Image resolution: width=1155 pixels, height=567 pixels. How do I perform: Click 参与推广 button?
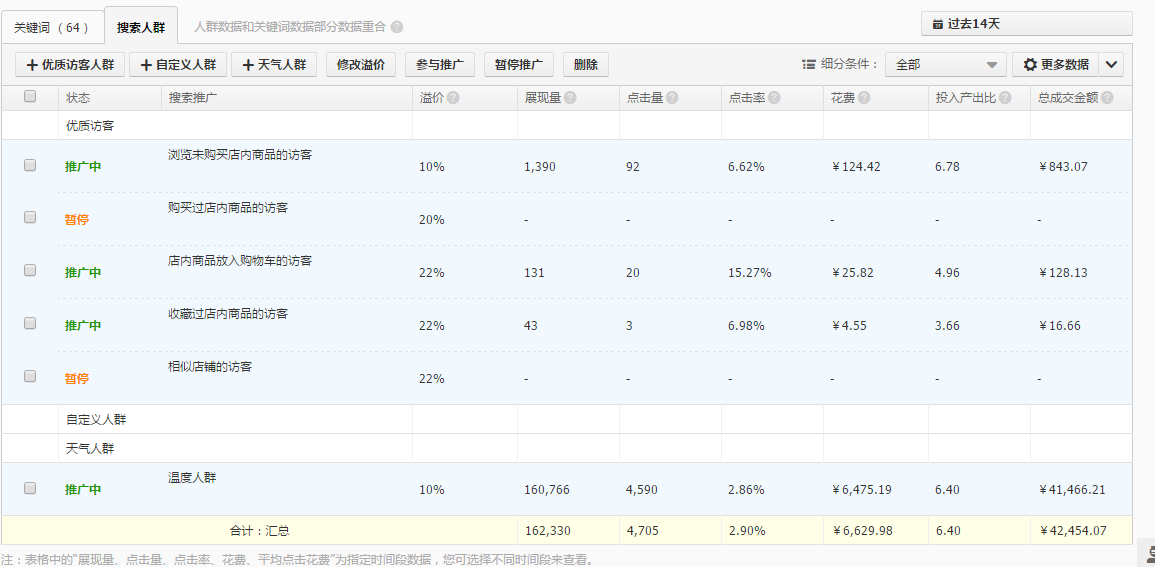pos(440,65)
